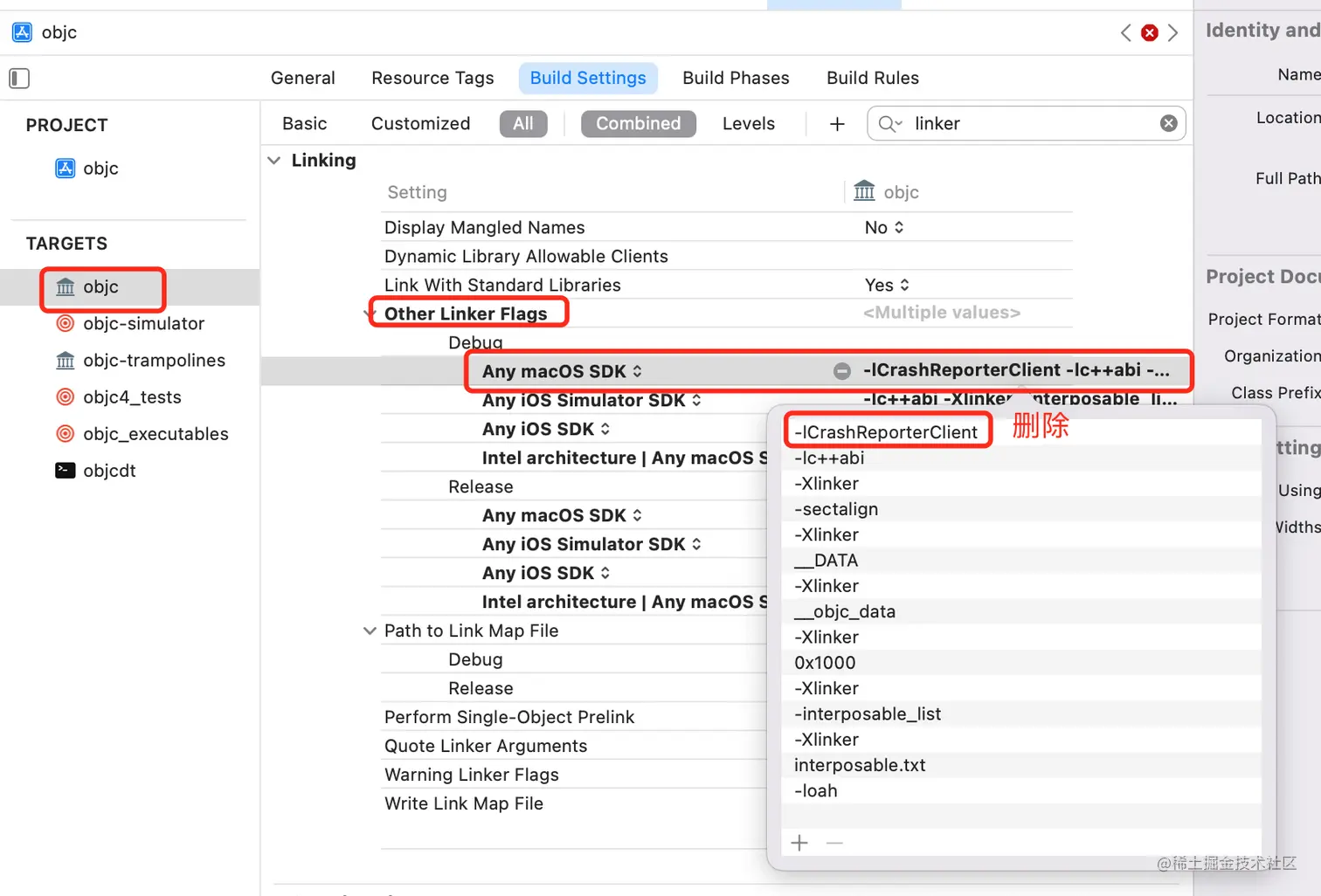Remove selected linker flag with minus
The width and height of the screenshot is (1321, 896).
(x=834, y=843)
